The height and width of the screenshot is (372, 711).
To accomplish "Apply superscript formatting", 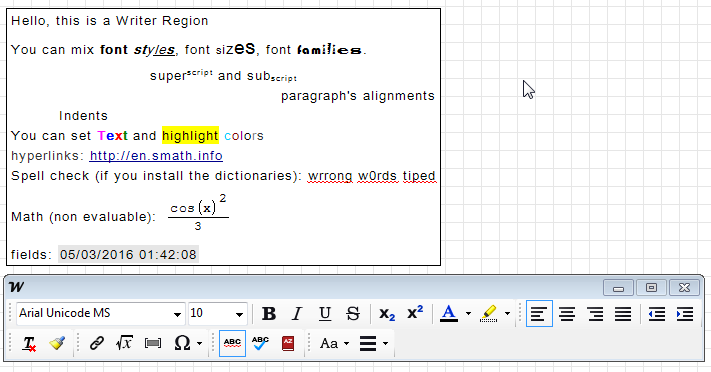I will pos(415,313).
